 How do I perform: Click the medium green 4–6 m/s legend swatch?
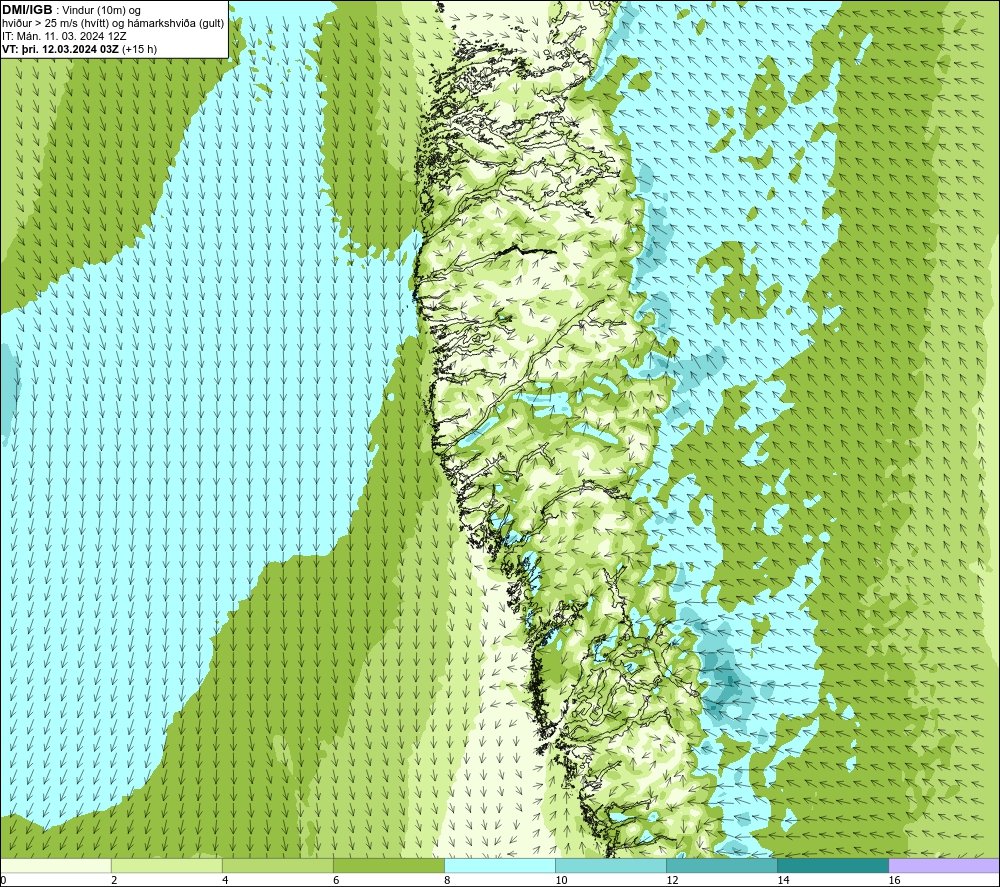(x=278, y=865)
